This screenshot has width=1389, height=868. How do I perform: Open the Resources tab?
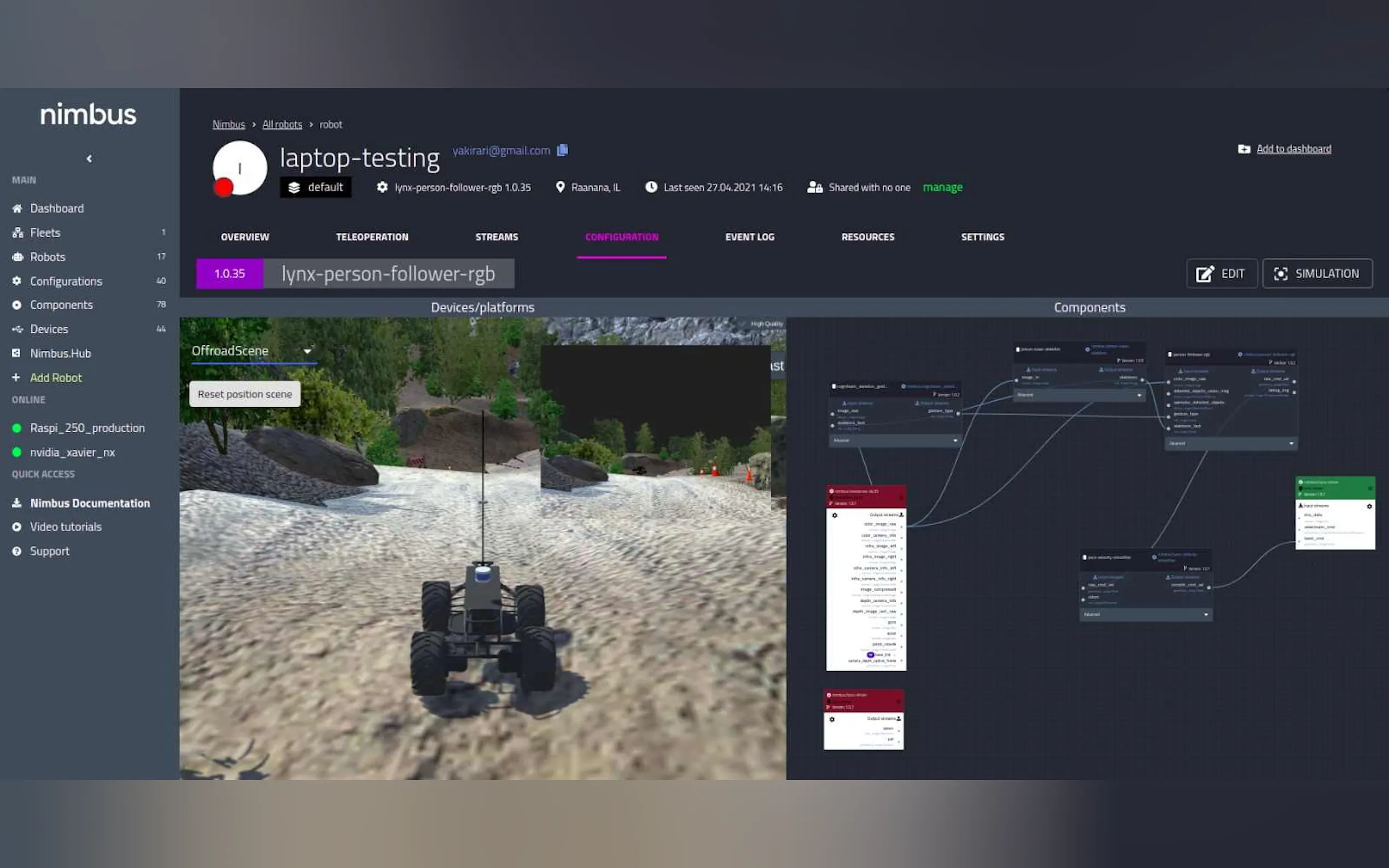tap(868, 237)
